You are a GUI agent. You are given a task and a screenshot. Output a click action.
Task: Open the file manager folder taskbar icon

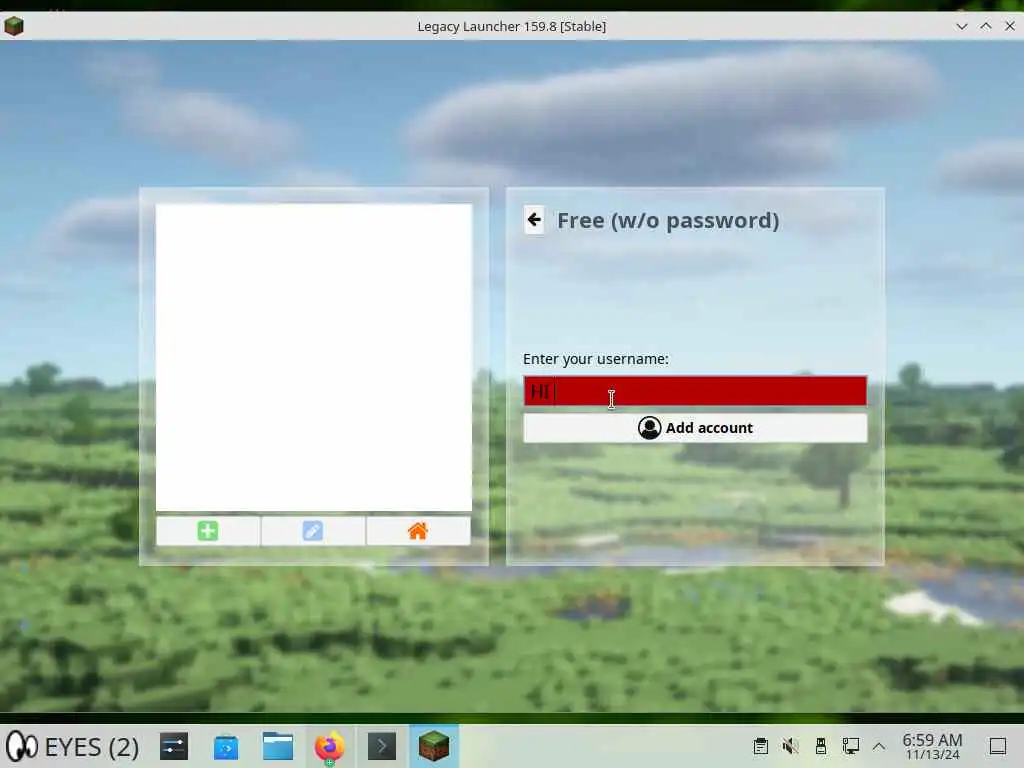(278, 746)
